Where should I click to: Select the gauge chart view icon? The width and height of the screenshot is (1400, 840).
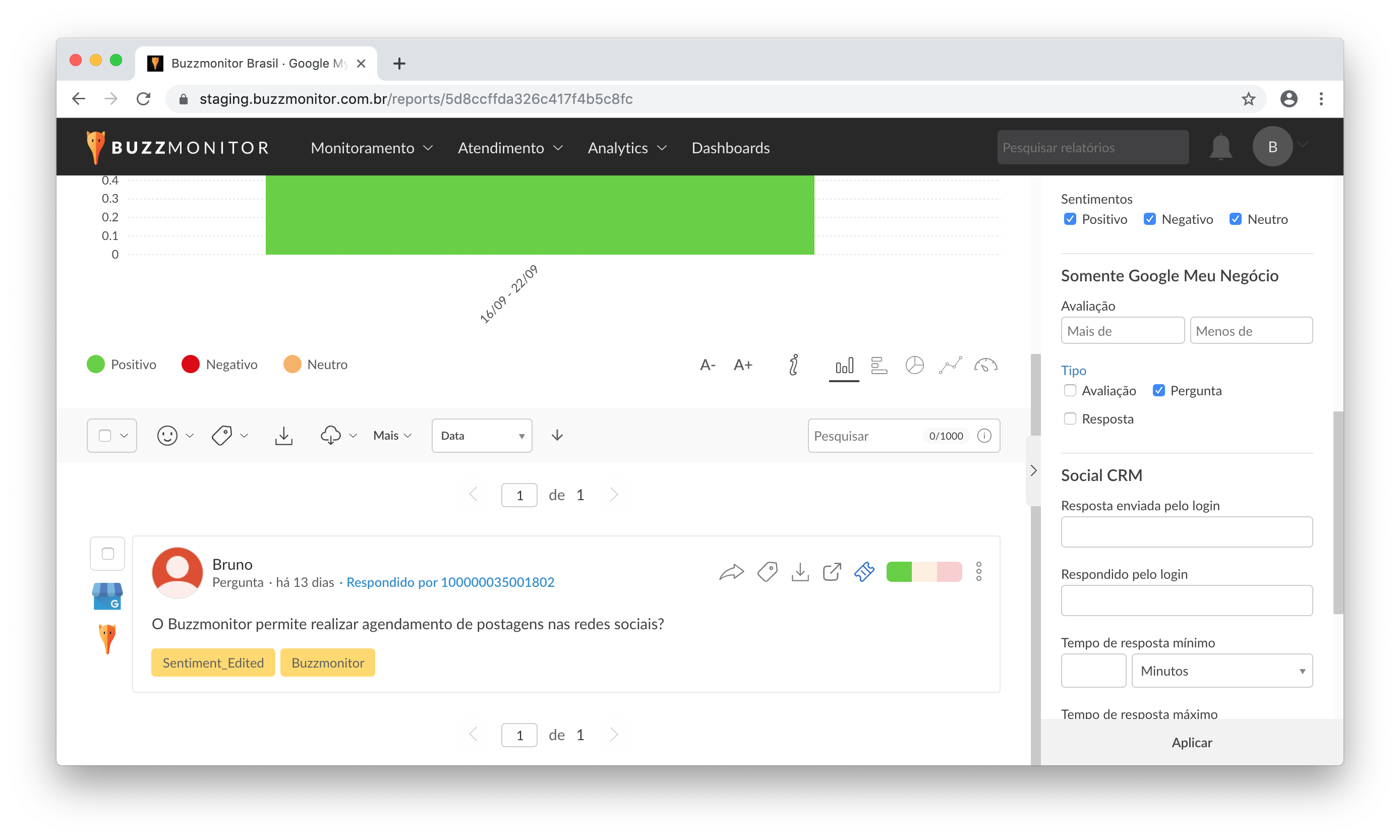(x=985, y=365)
